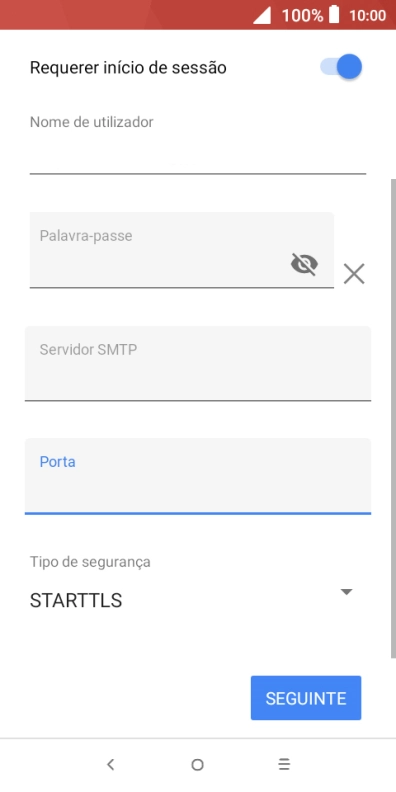This screenshot has height=792, width=396.
Task: Tap the Requerer início de sessão label
Action: pyautogui.click(x=128, y=68)
